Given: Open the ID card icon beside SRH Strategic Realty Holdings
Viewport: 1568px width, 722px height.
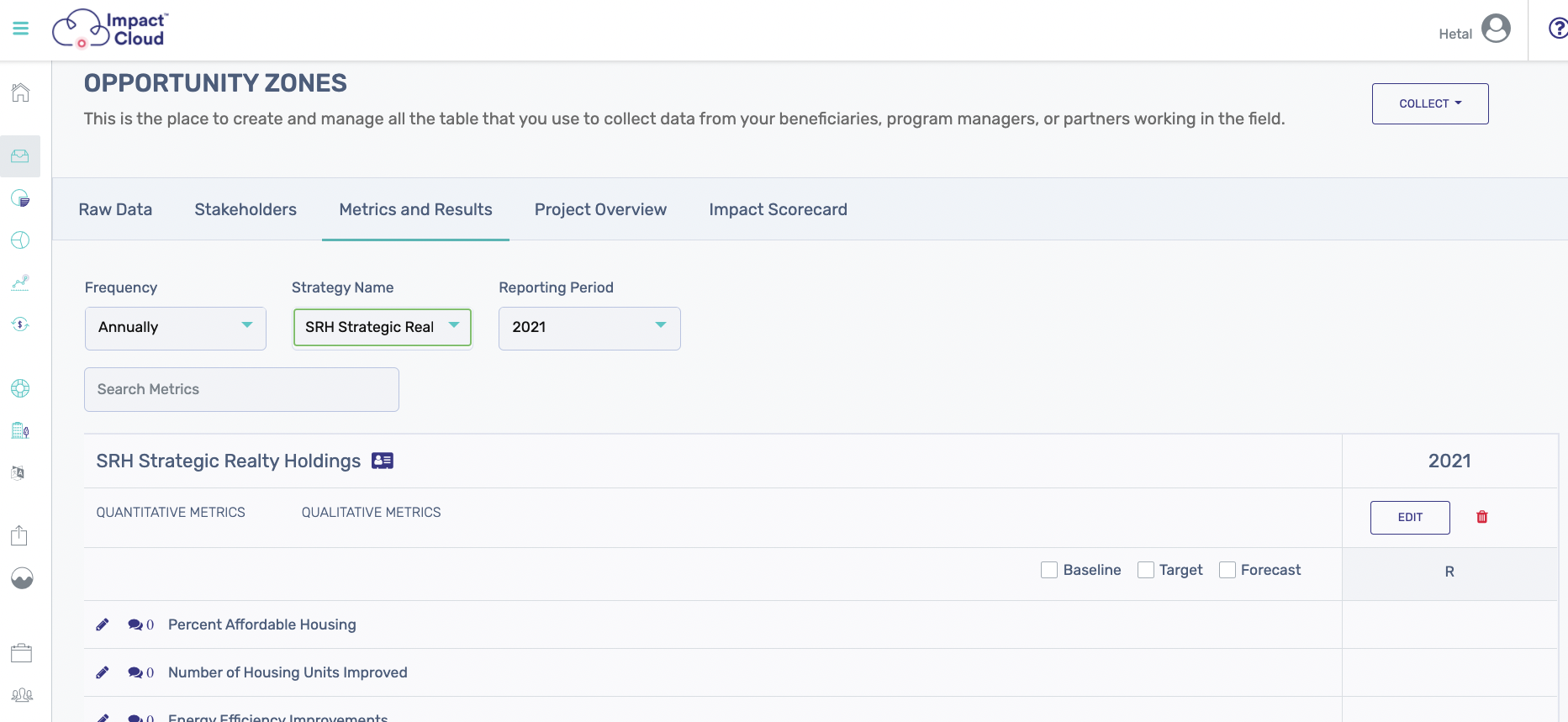Looking at the screenshot, I should click(383, 461).
